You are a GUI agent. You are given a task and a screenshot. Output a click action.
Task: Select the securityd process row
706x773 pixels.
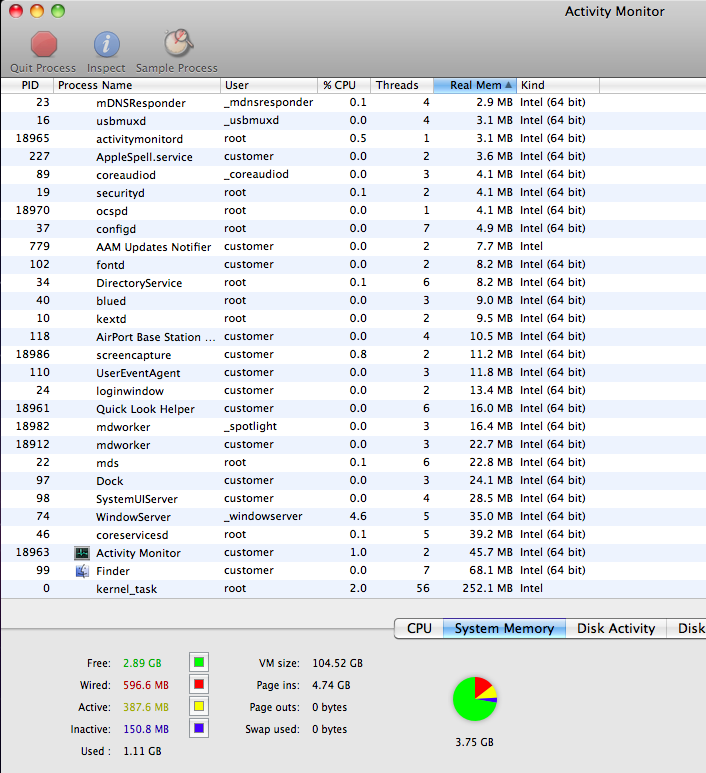tap(353, 192)
